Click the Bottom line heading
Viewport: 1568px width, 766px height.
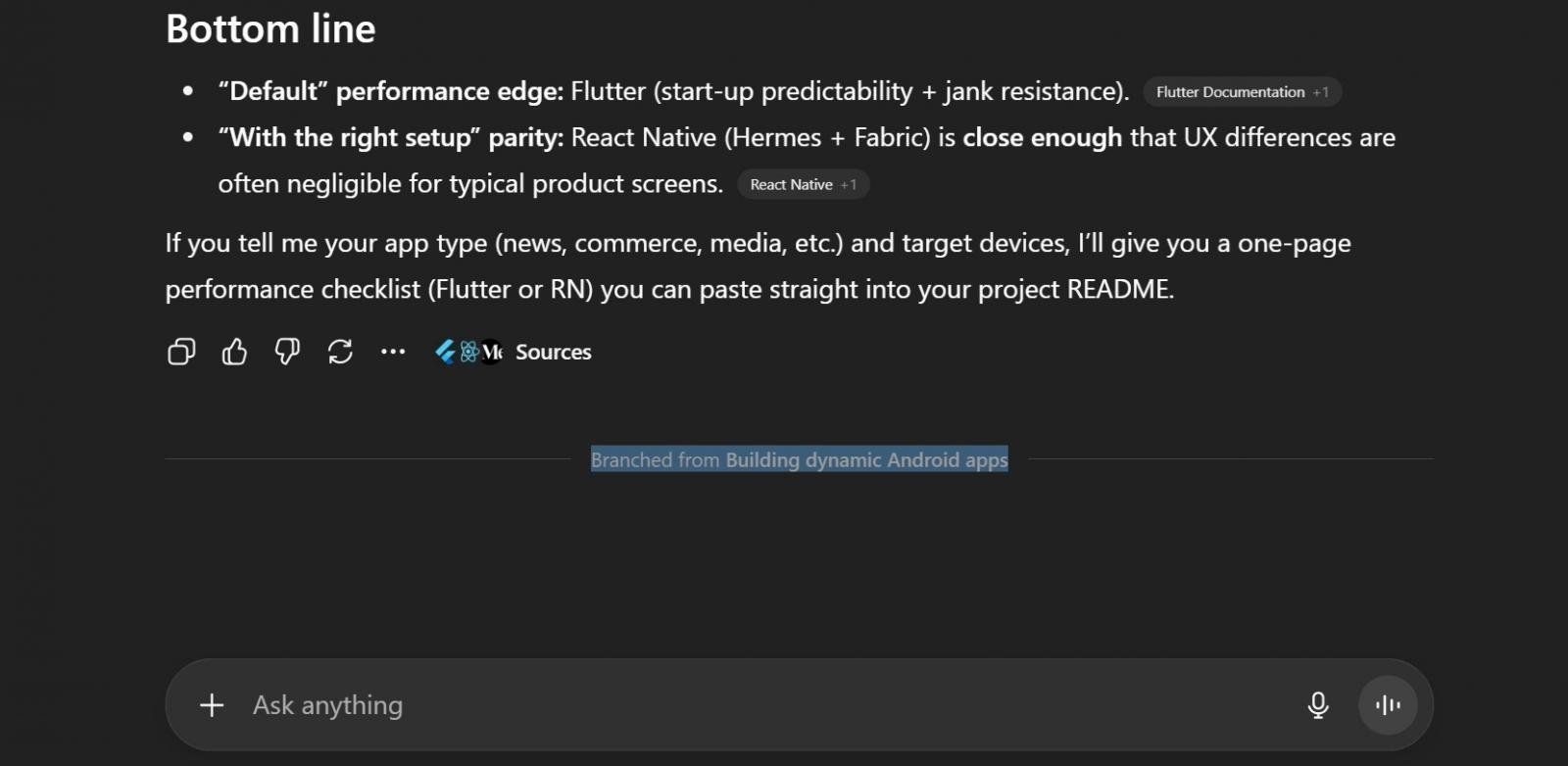pos(270,29)
